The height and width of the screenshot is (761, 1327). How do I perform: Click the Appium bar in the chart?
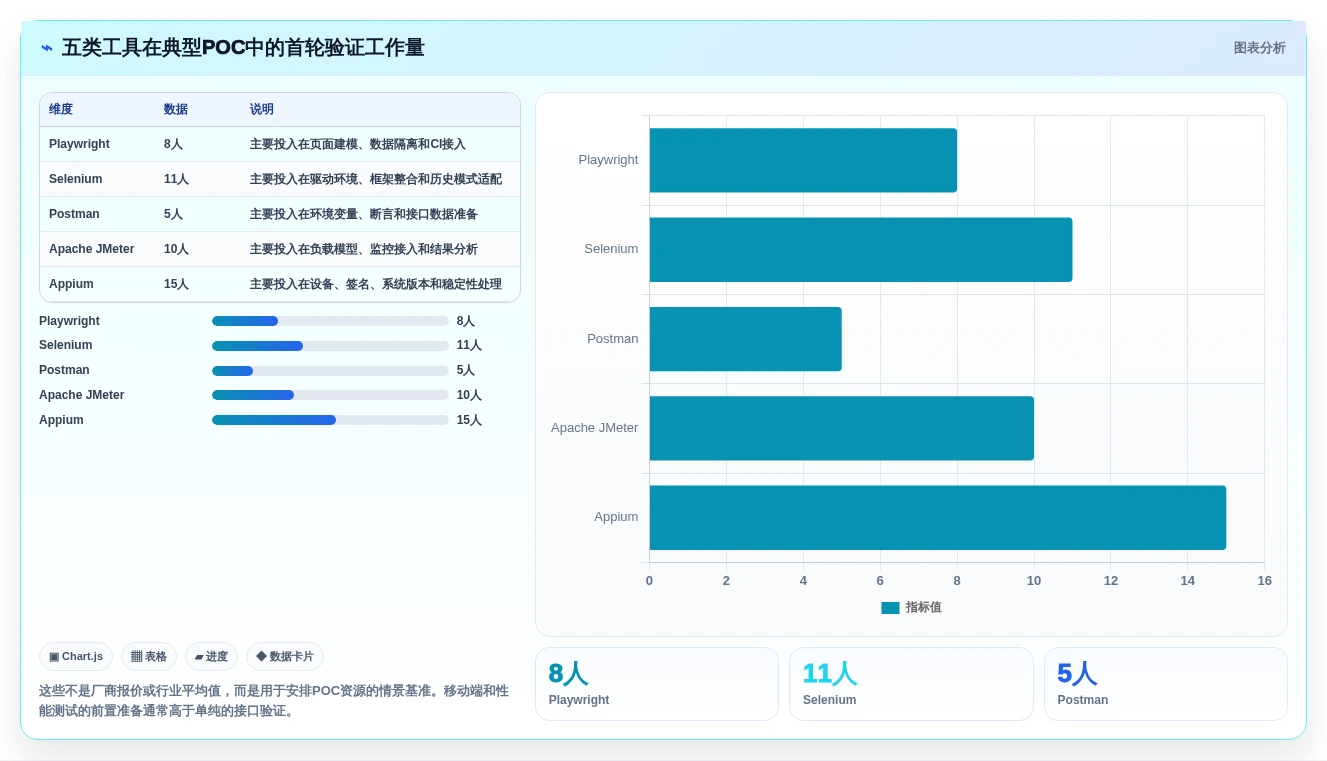[938, 518]
